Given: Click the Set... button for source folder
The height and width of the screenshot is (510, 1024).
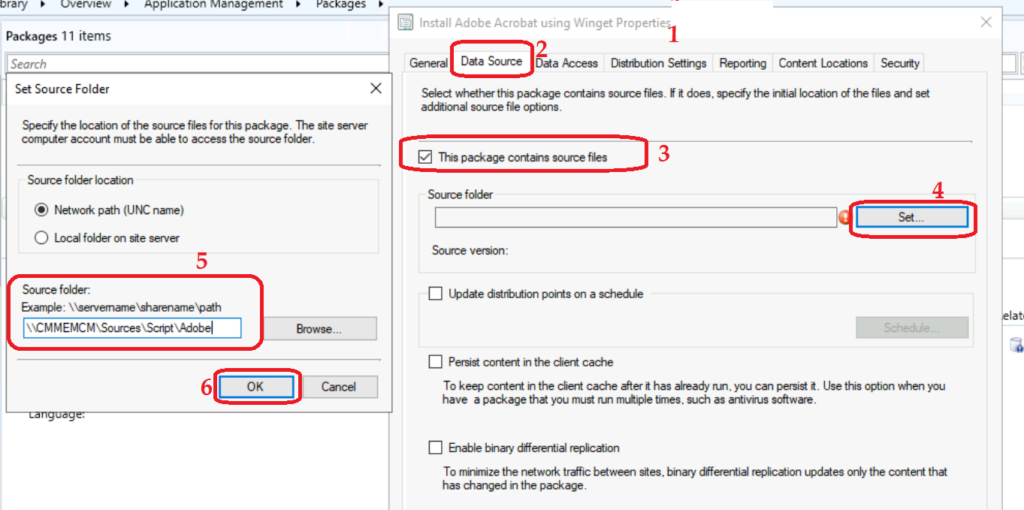Looking at the screenshot, I should [911, 218].
